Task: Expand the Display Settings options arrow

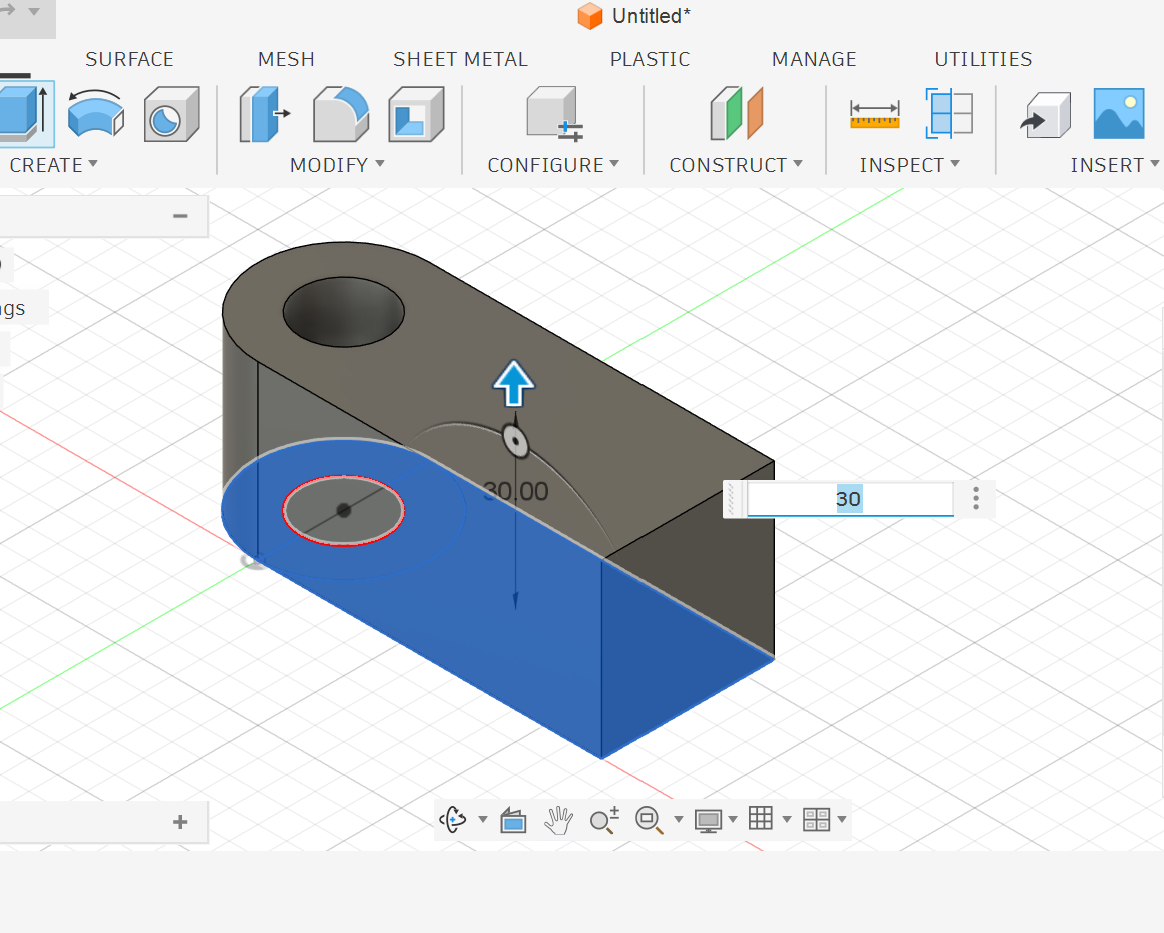Action: click(x=733, y=819)
